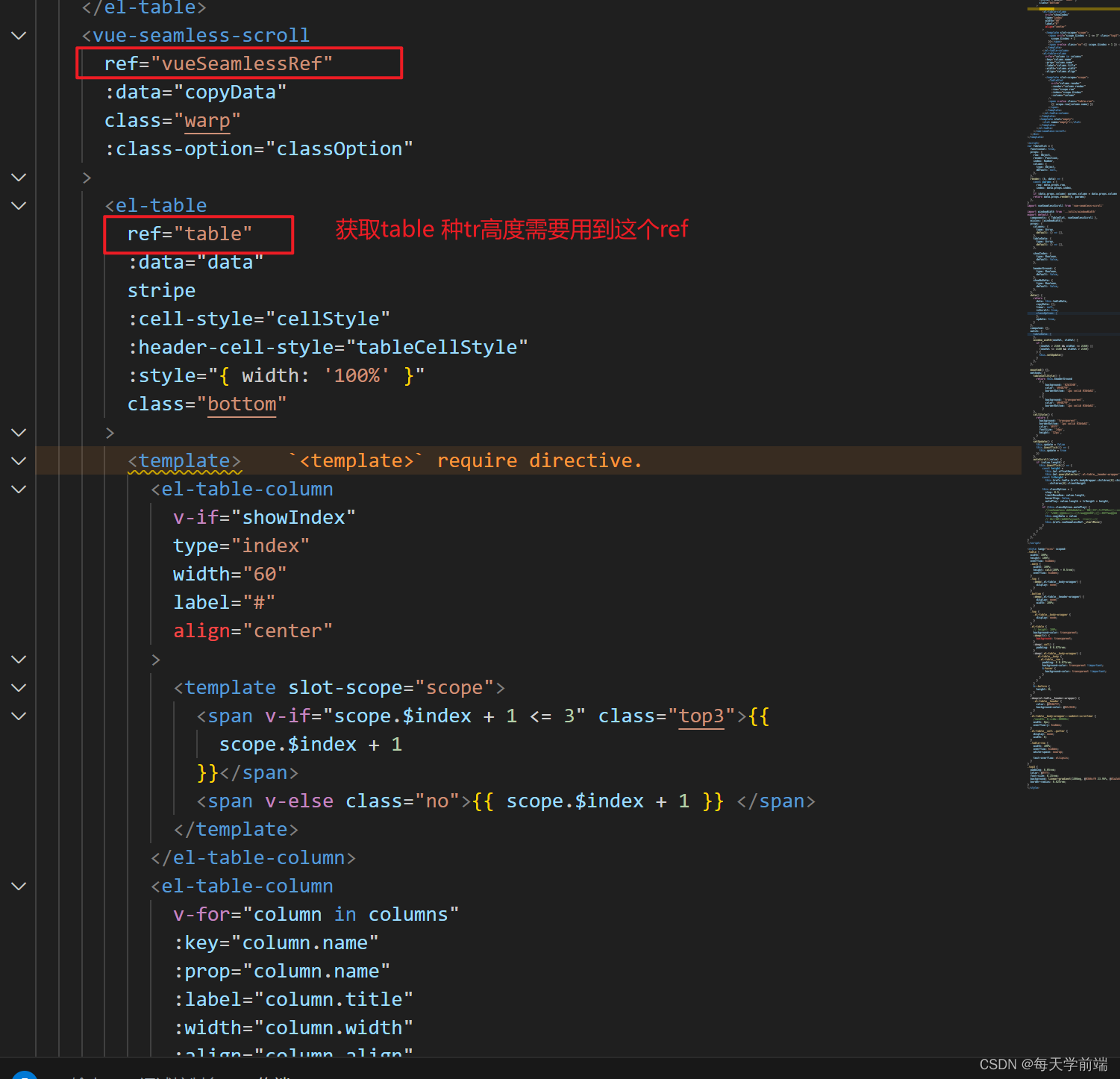
Task: Open the underlined bottom class definition
Action: click(x=241, y=404)
